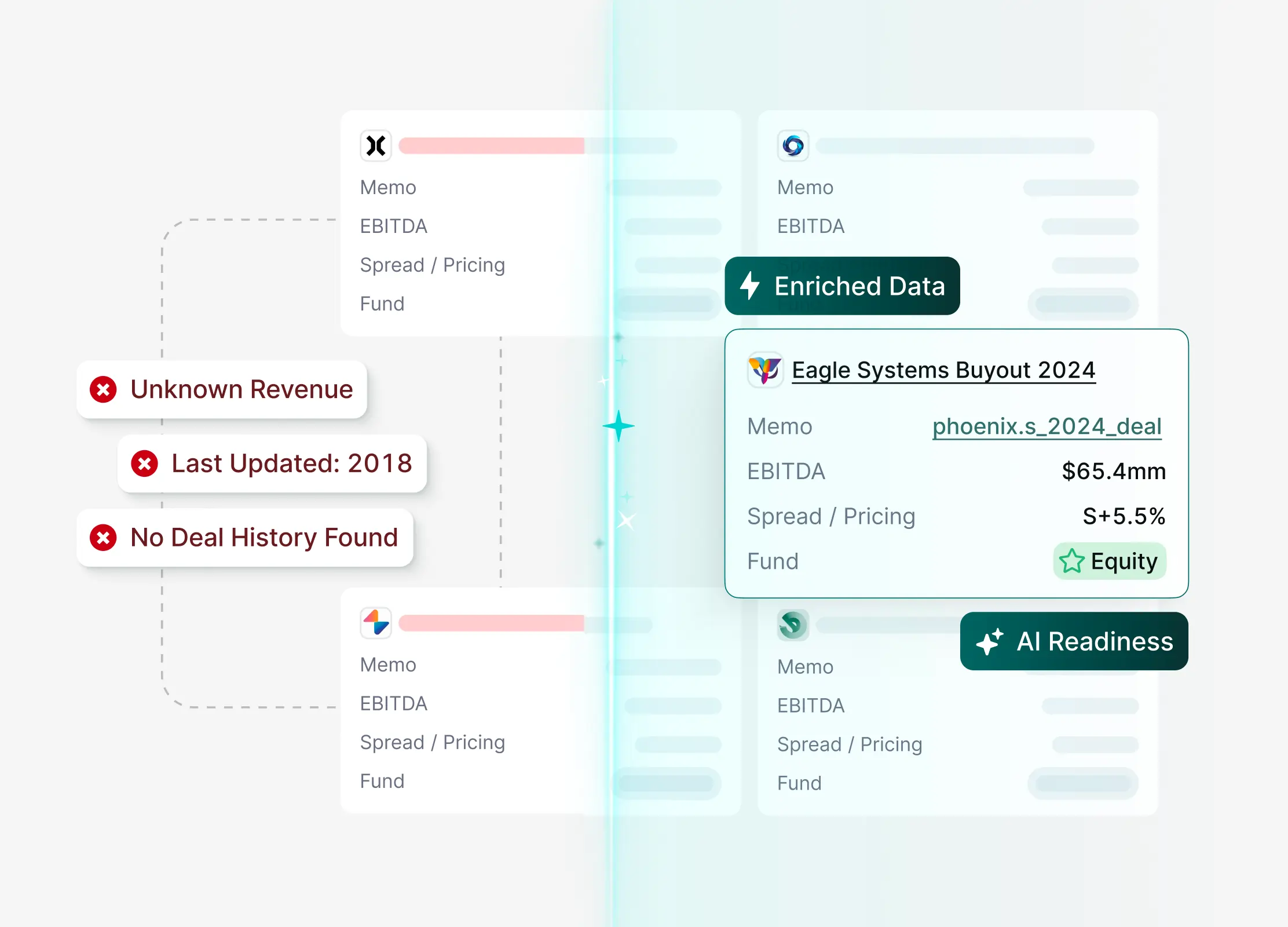This screenshot has height=927, width=1288.
Task: Click the pink title bar on top-left card
Action: 492,145
